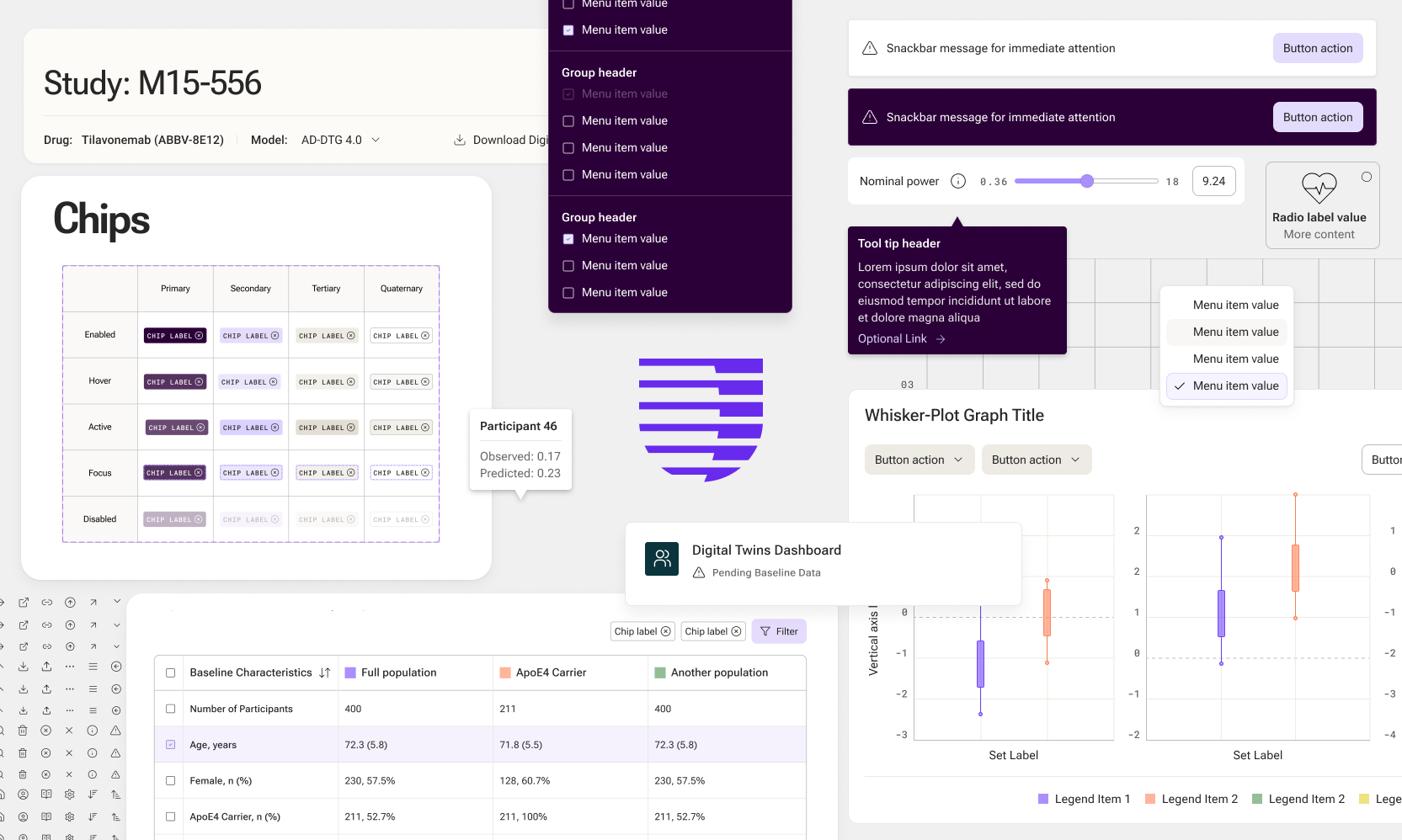The image size is (1402, 840).
Task: Select the Radio label value radio button
Action: 1367,177
